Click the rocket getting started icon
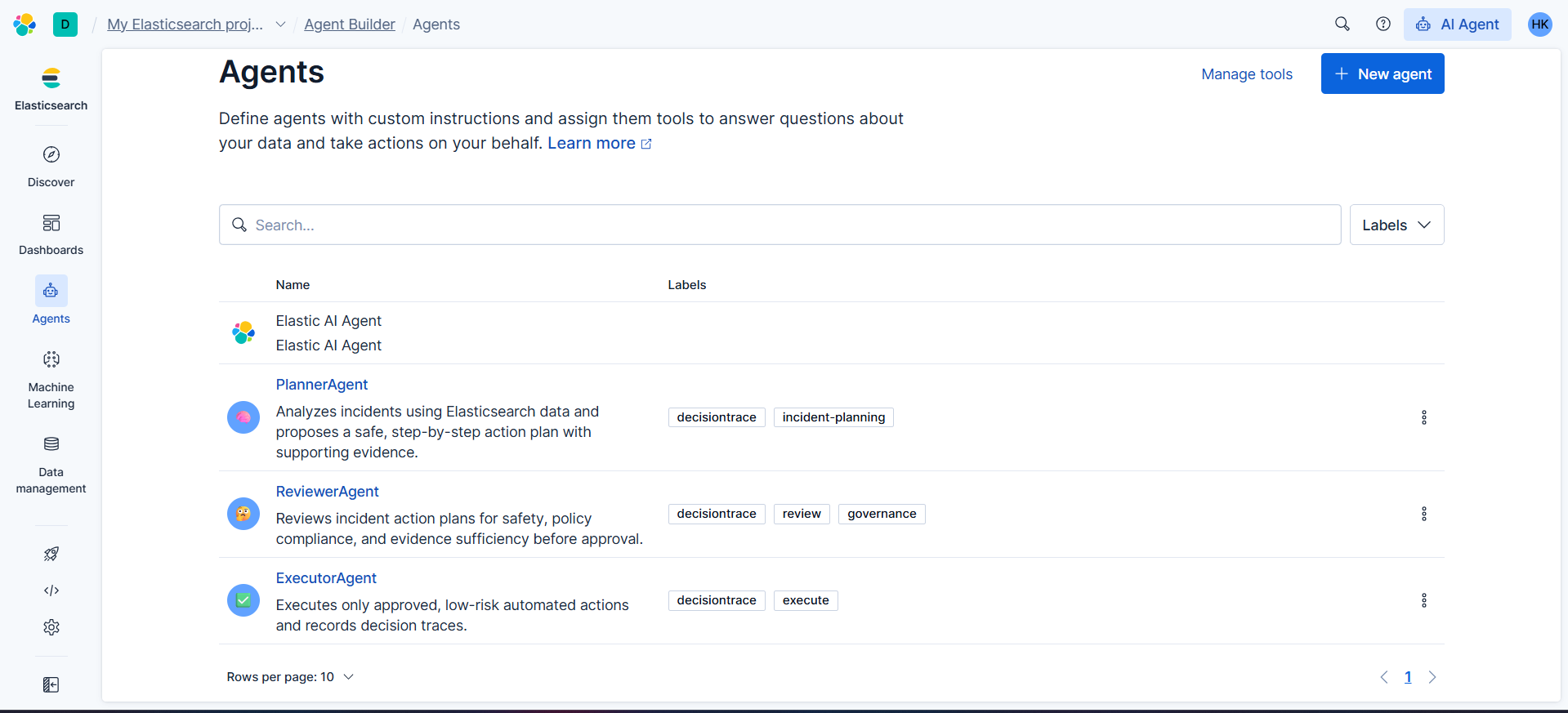The image size is (1568, 713). 51,554
